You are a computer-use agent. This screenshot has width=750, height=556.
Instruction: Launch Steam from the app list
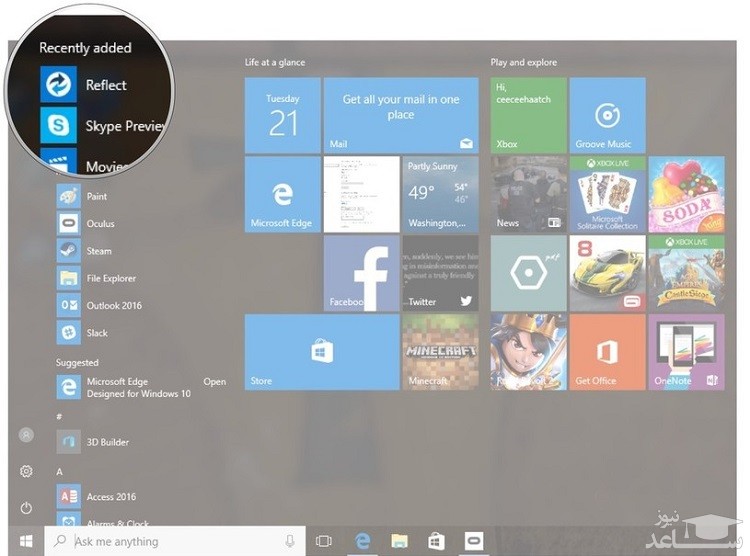click(x=98, y=251)
